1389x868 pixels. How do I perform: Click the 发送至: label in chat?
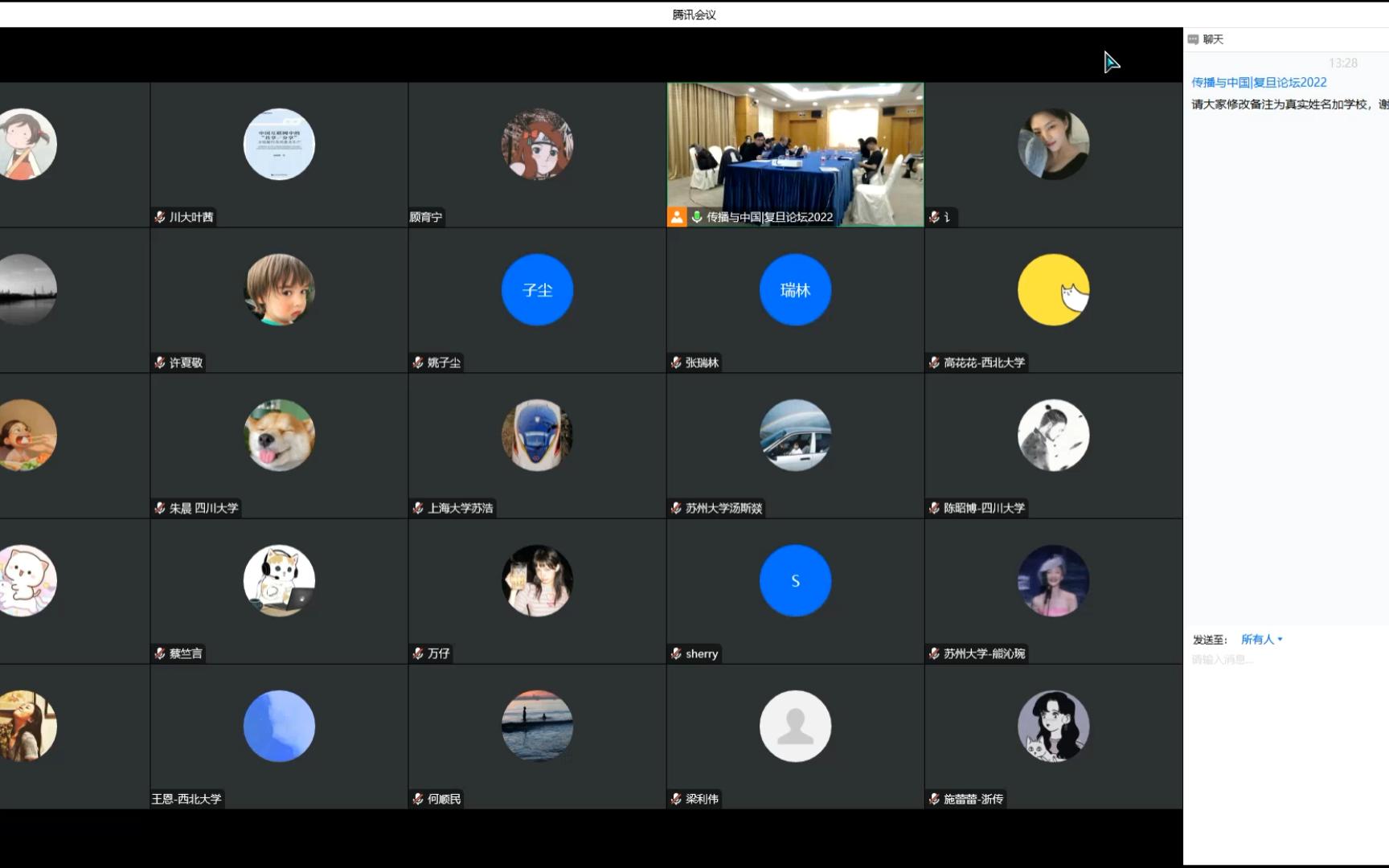coord(1210,640)
